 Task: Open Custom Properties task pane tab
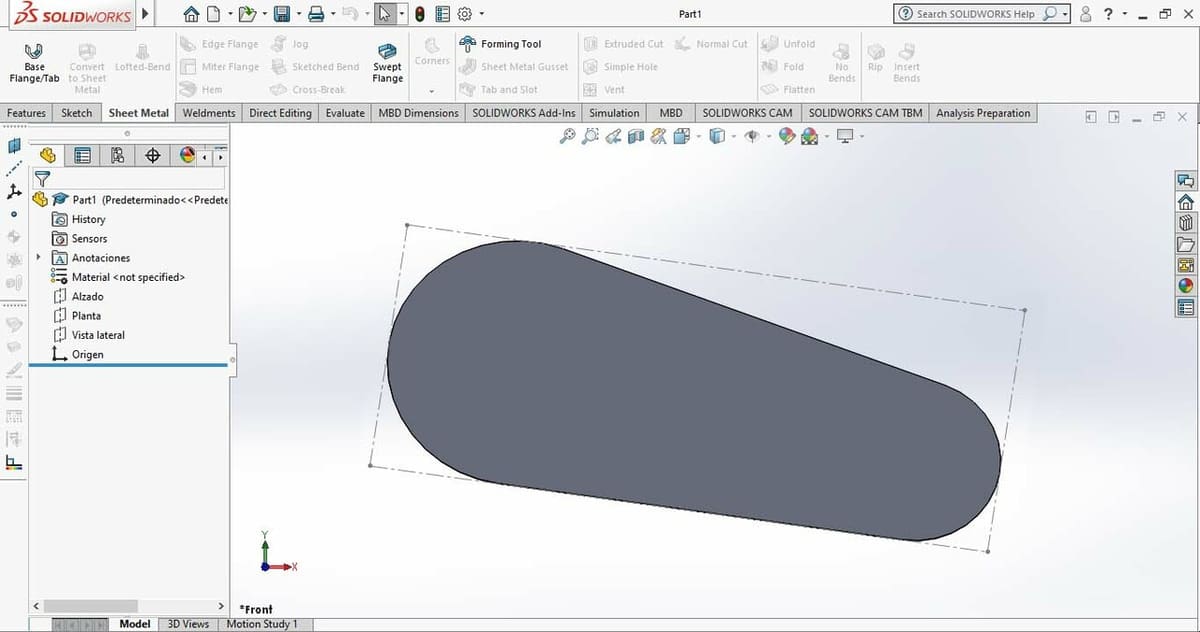pos(1186,307)
